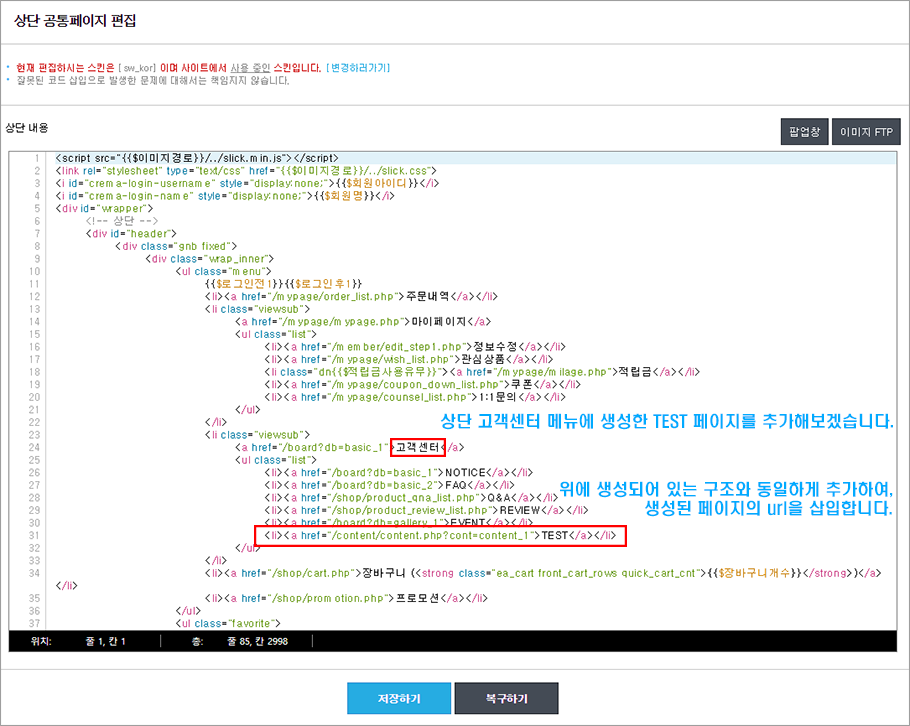Click the 마이페이지 mypage.php line

point(363,322)
